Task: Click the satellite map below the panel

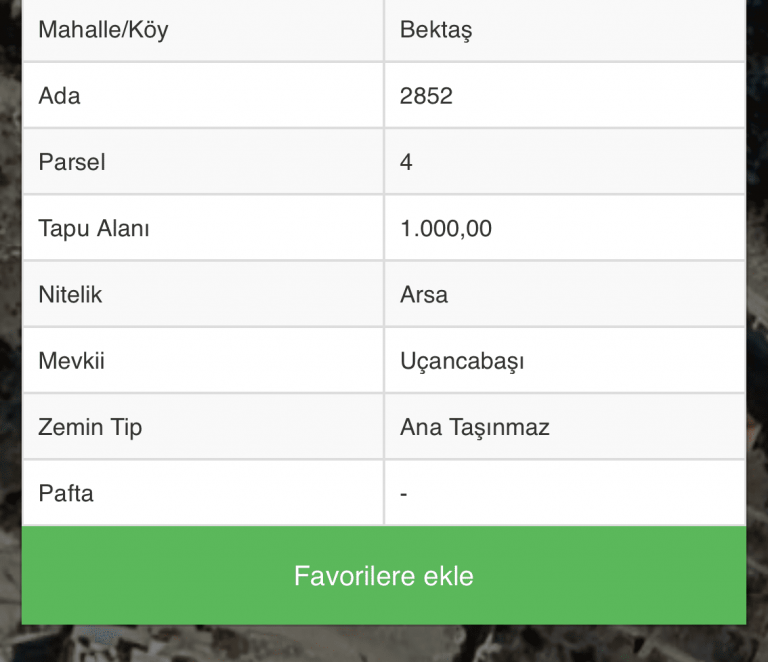Action: point(384,643)
